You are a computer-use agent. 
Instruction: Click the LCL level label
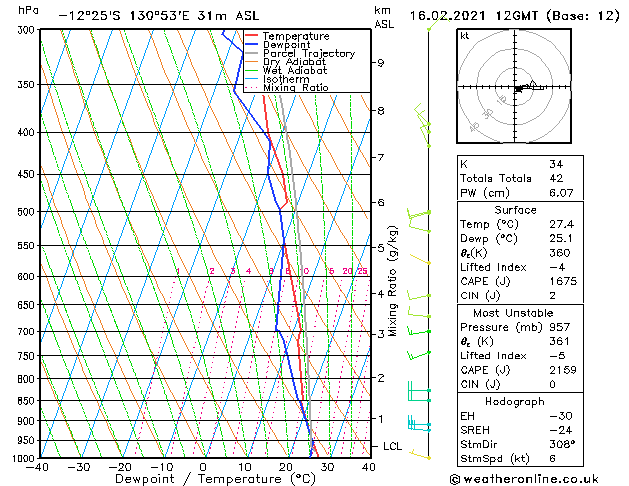[x=392, y=446]
